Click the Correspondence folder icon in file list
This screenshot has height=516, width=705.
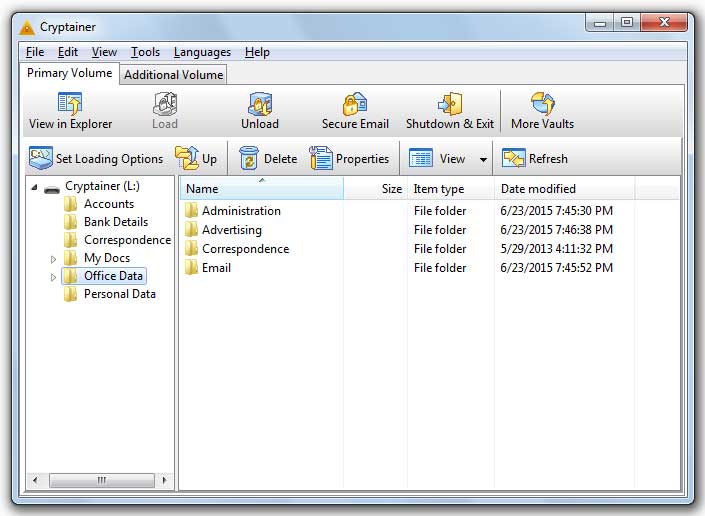pos(192,248)
